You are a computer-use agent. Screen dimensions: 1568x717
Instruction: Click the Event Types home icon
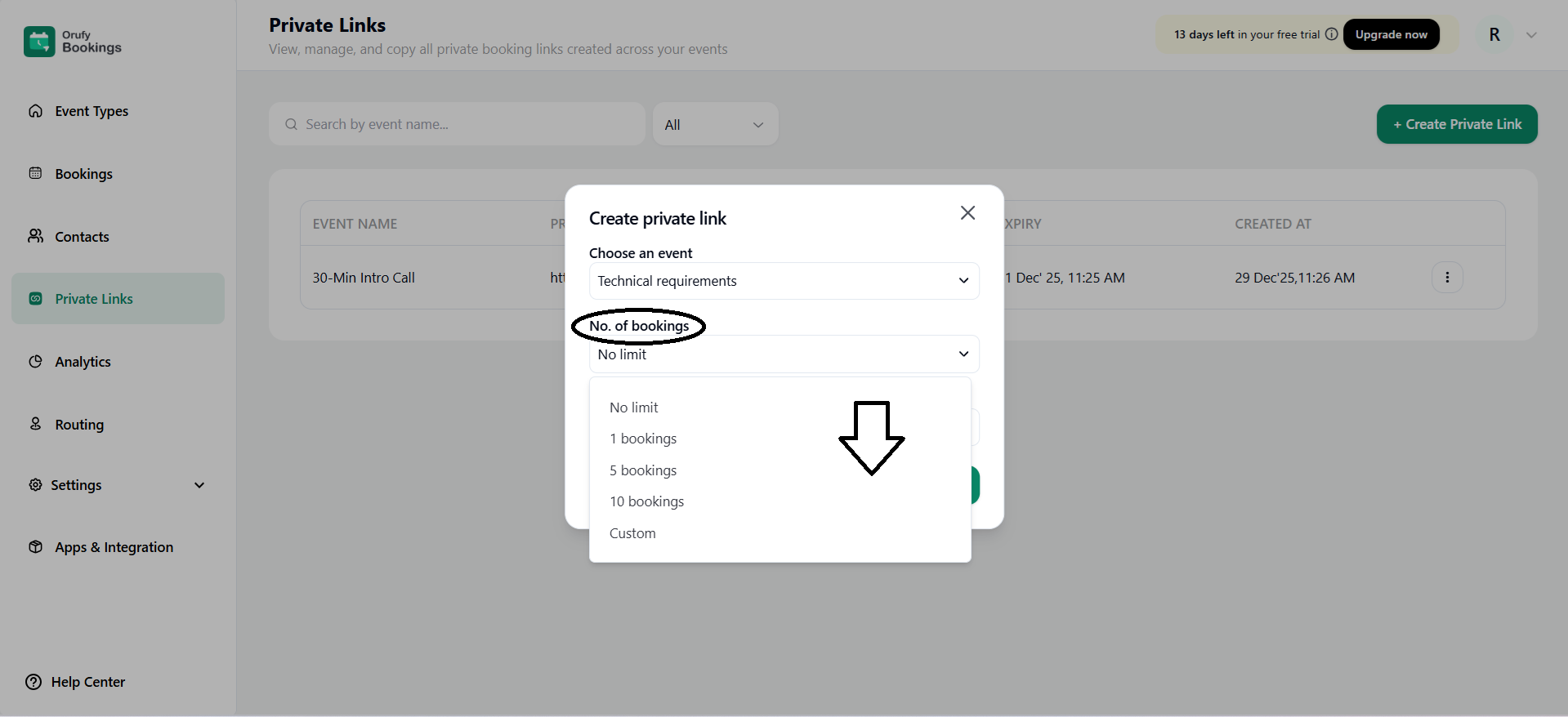click(x=35, y=111)
